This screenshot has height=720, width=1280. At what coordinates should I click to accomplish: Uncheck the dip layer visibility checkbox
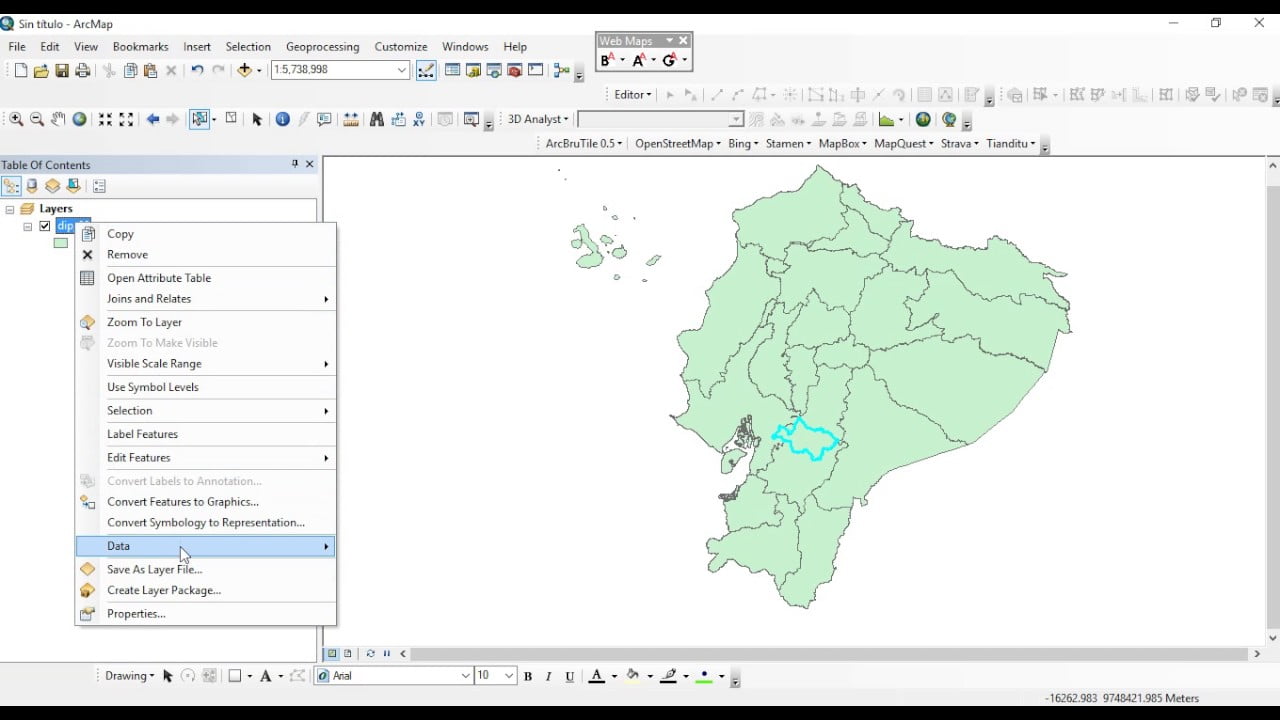click(x=44, y=226)
